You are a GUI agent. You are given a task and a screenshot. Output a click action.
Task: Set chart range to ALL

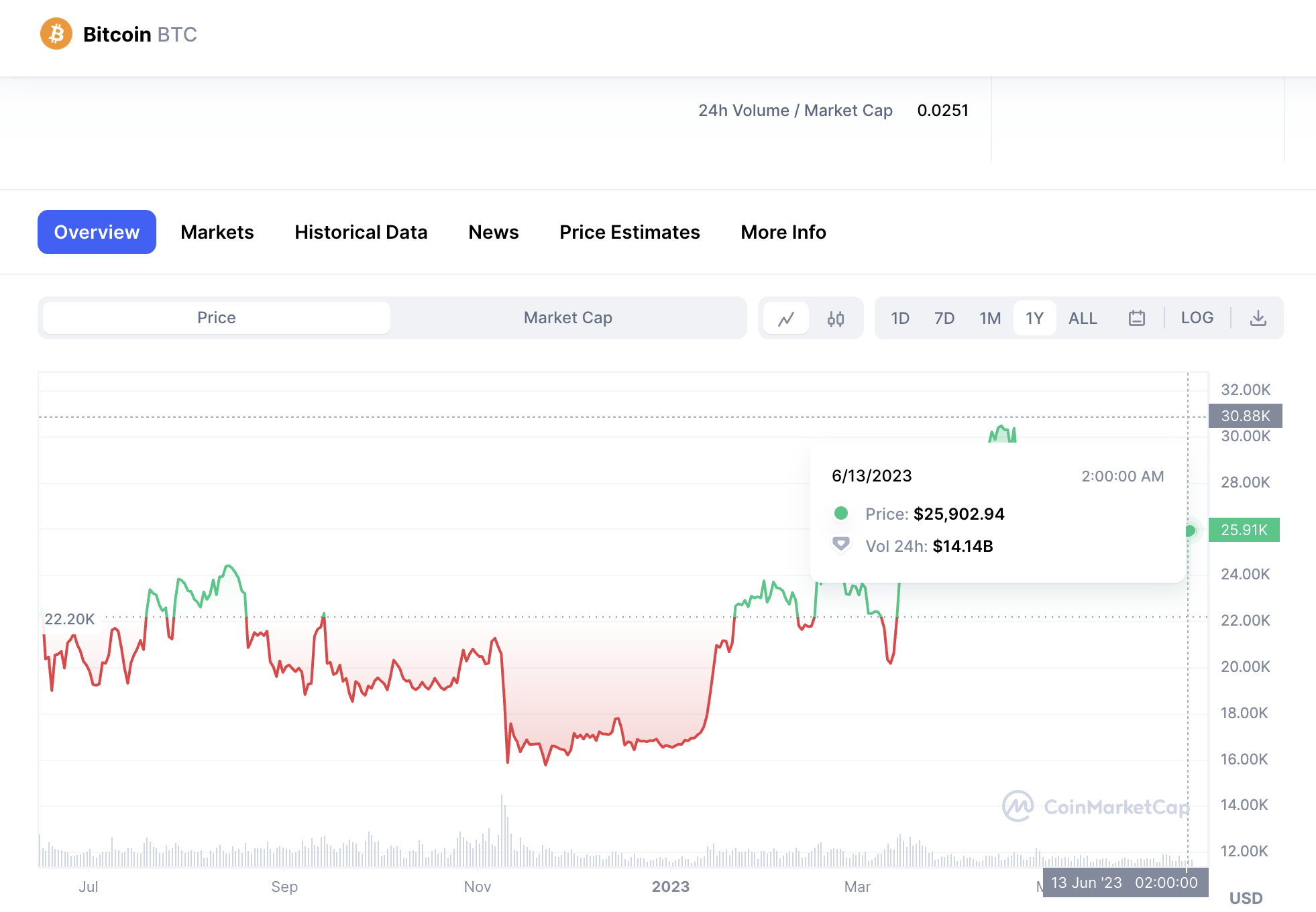(1083, 318)
